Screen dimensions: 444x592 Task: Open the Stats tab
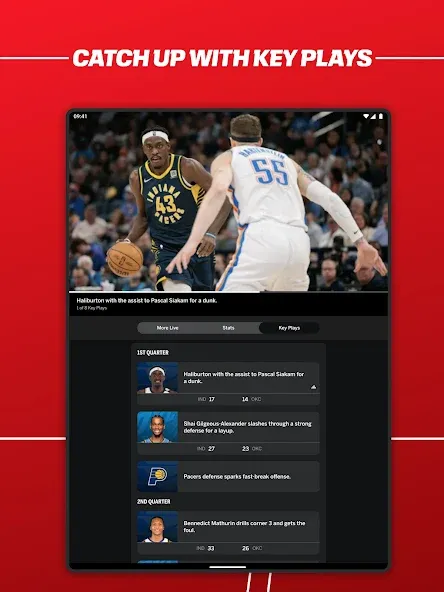pos(228,328)
